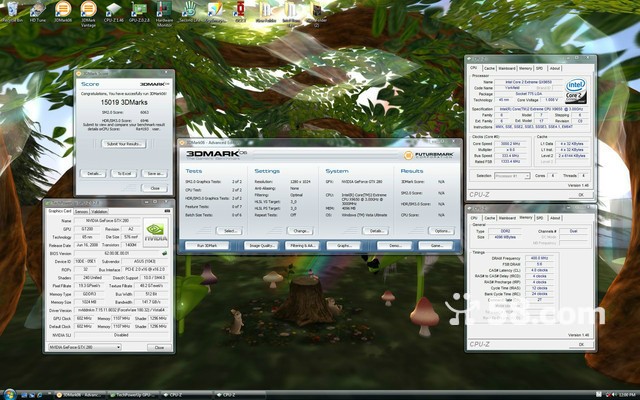Click Change under the Settings section
The height and width of the screenshot is (400, 640).
tap(300, 231)
